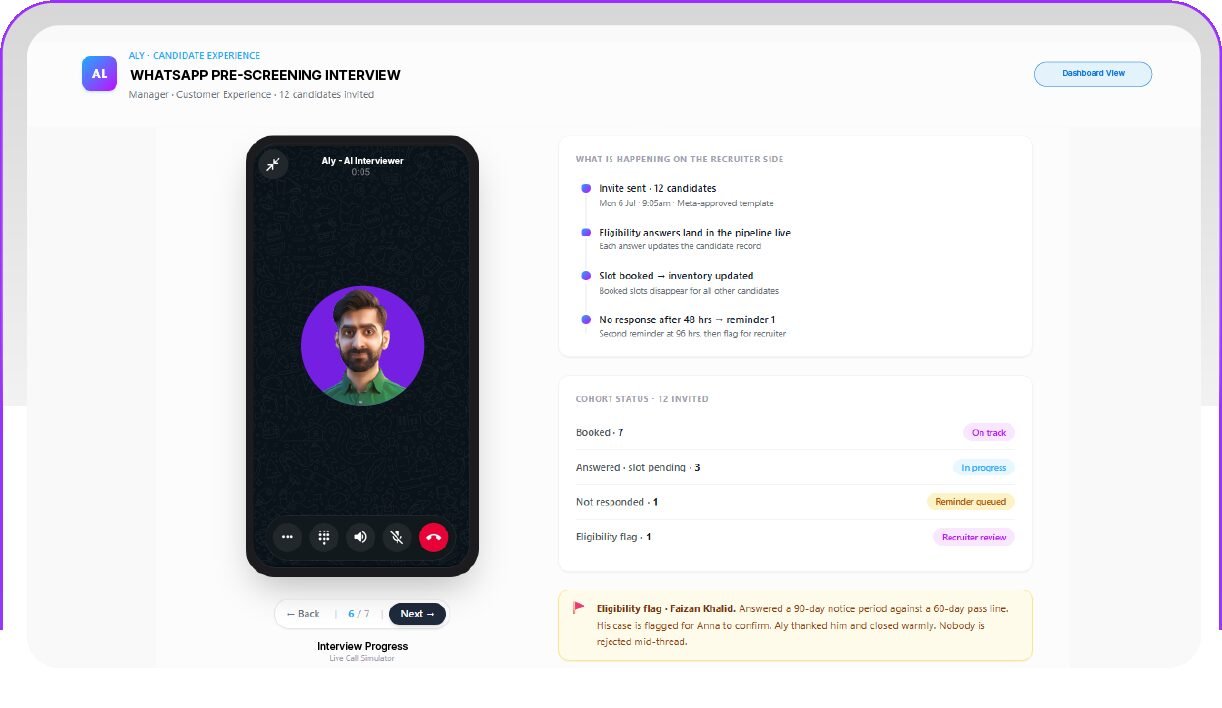Toggle the microphone mute icon

[397, 537]
